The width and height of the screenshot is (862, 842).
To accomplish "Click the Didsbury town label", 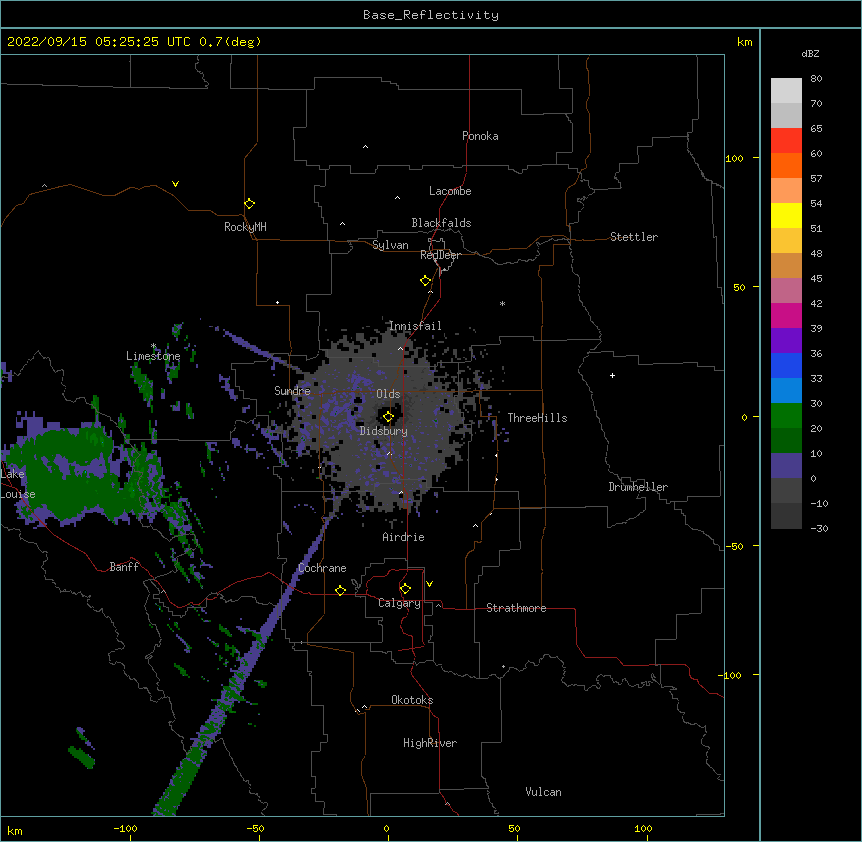I will (x=383, y=431).
